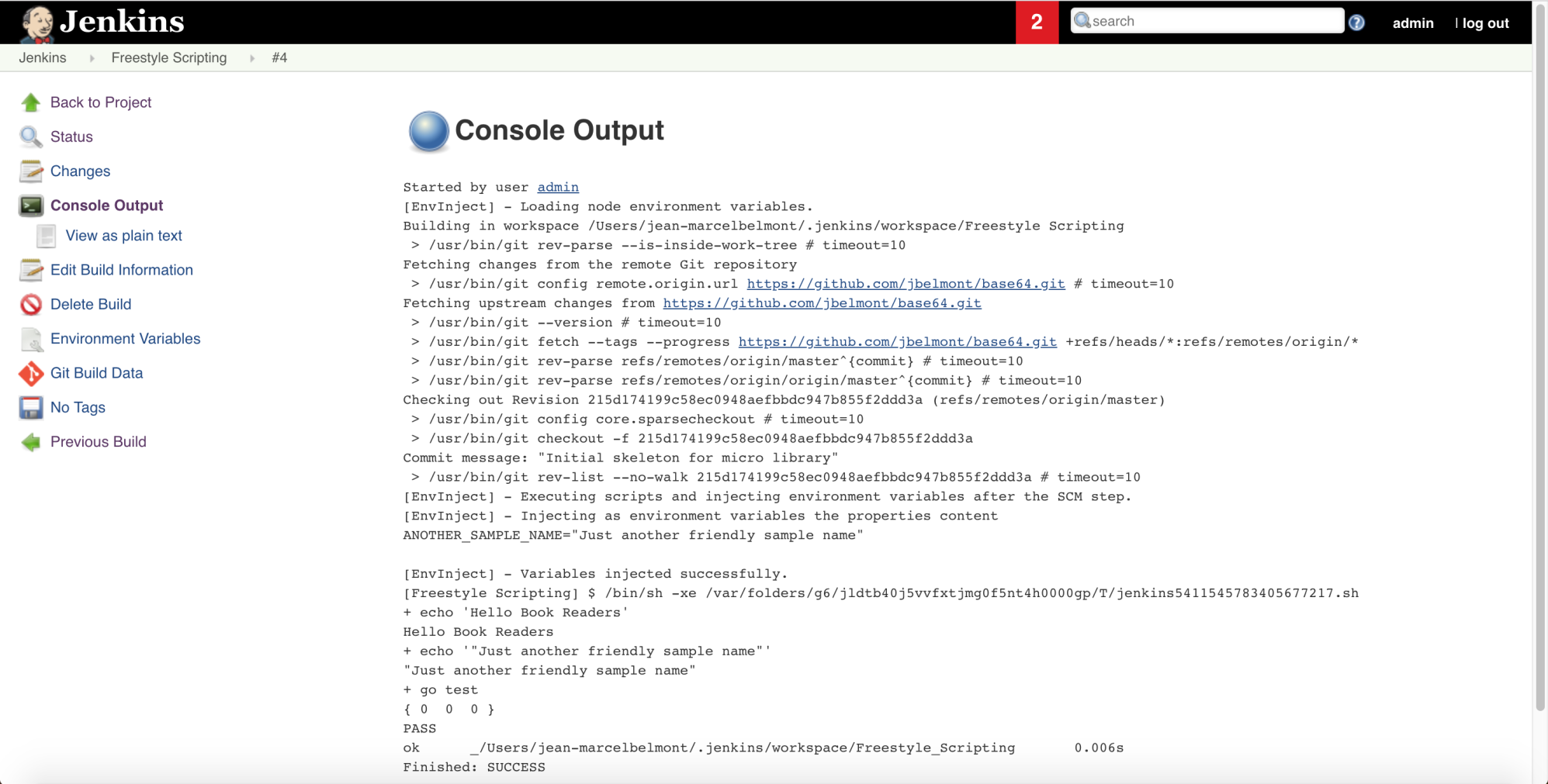Select Console Output in sidebar

(x=106, y=205)
